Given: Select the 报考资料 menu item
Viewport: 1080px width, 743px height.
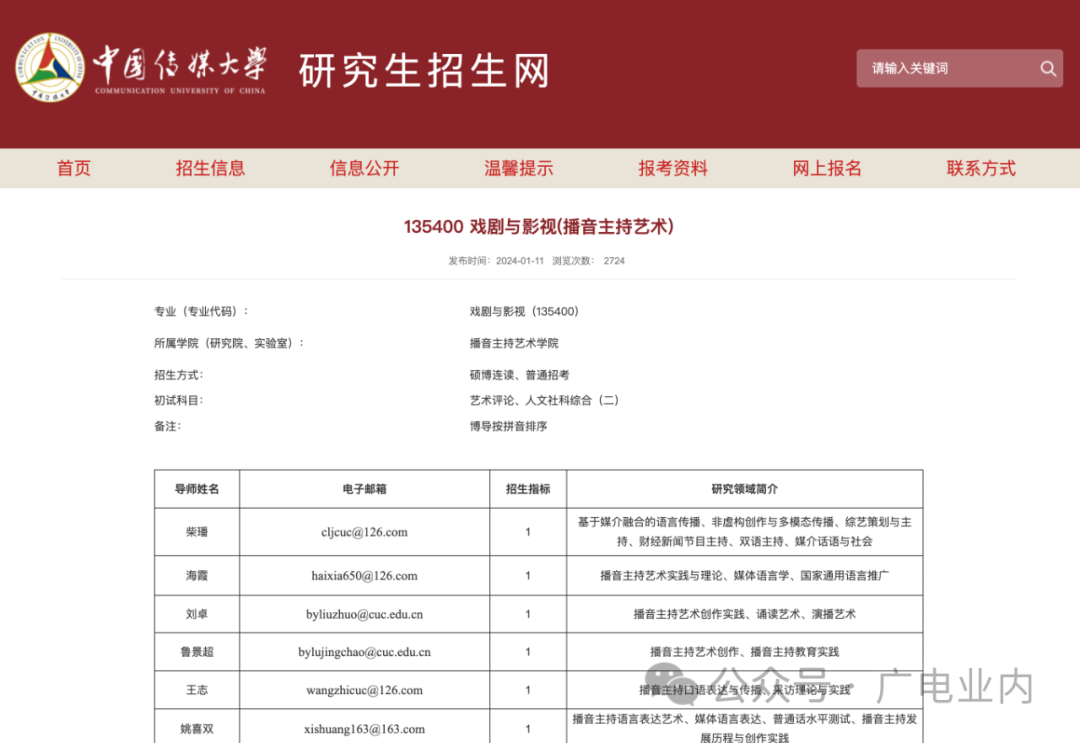Looking at the screenshot, I should pos(672,168).
